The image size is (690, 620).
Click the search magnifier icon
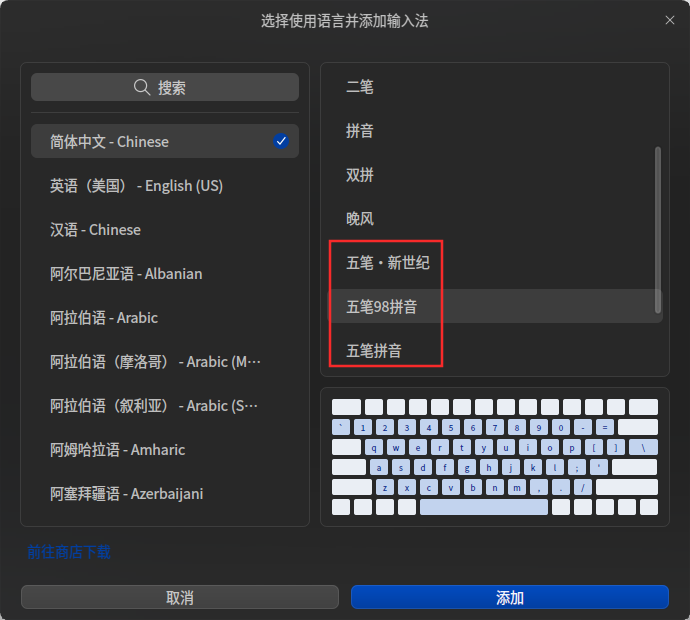[142, 87]
